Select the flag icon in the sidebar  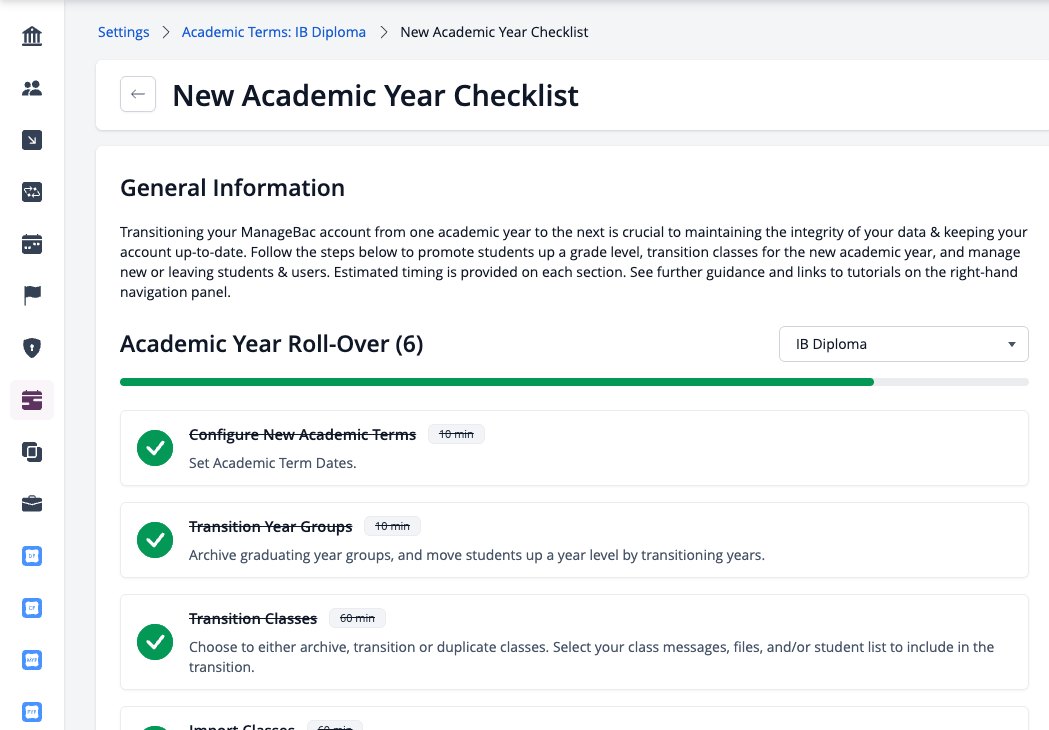(31, 295)
